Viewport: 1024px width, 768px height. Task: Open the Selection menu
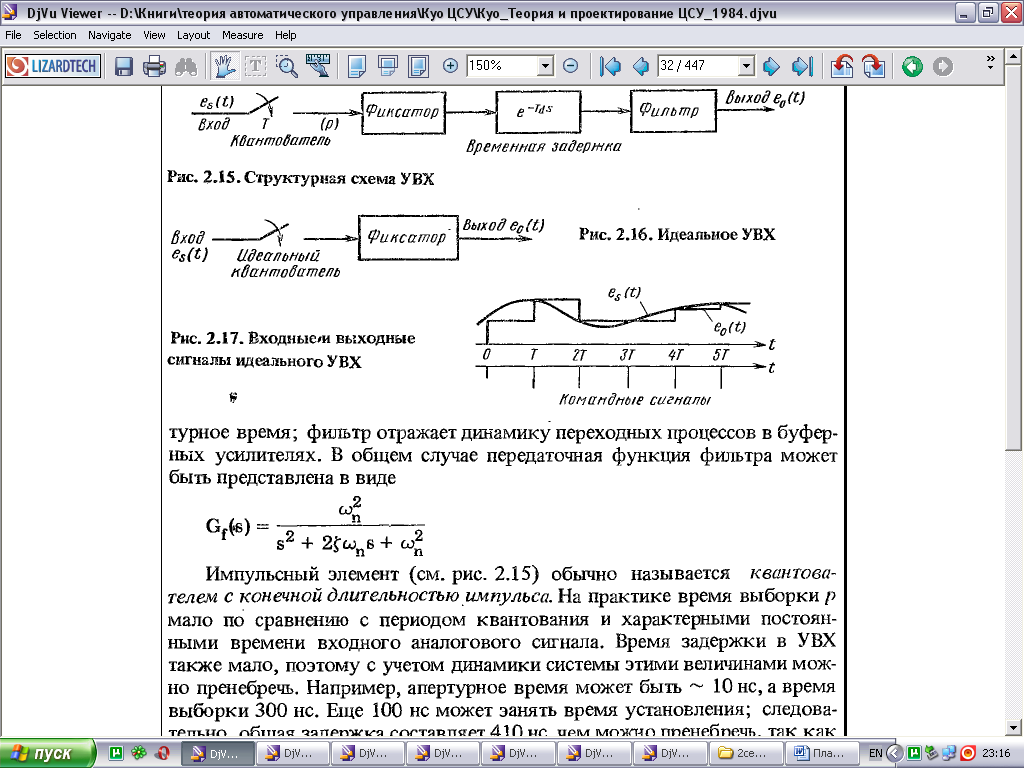click(x=55, y=35)
